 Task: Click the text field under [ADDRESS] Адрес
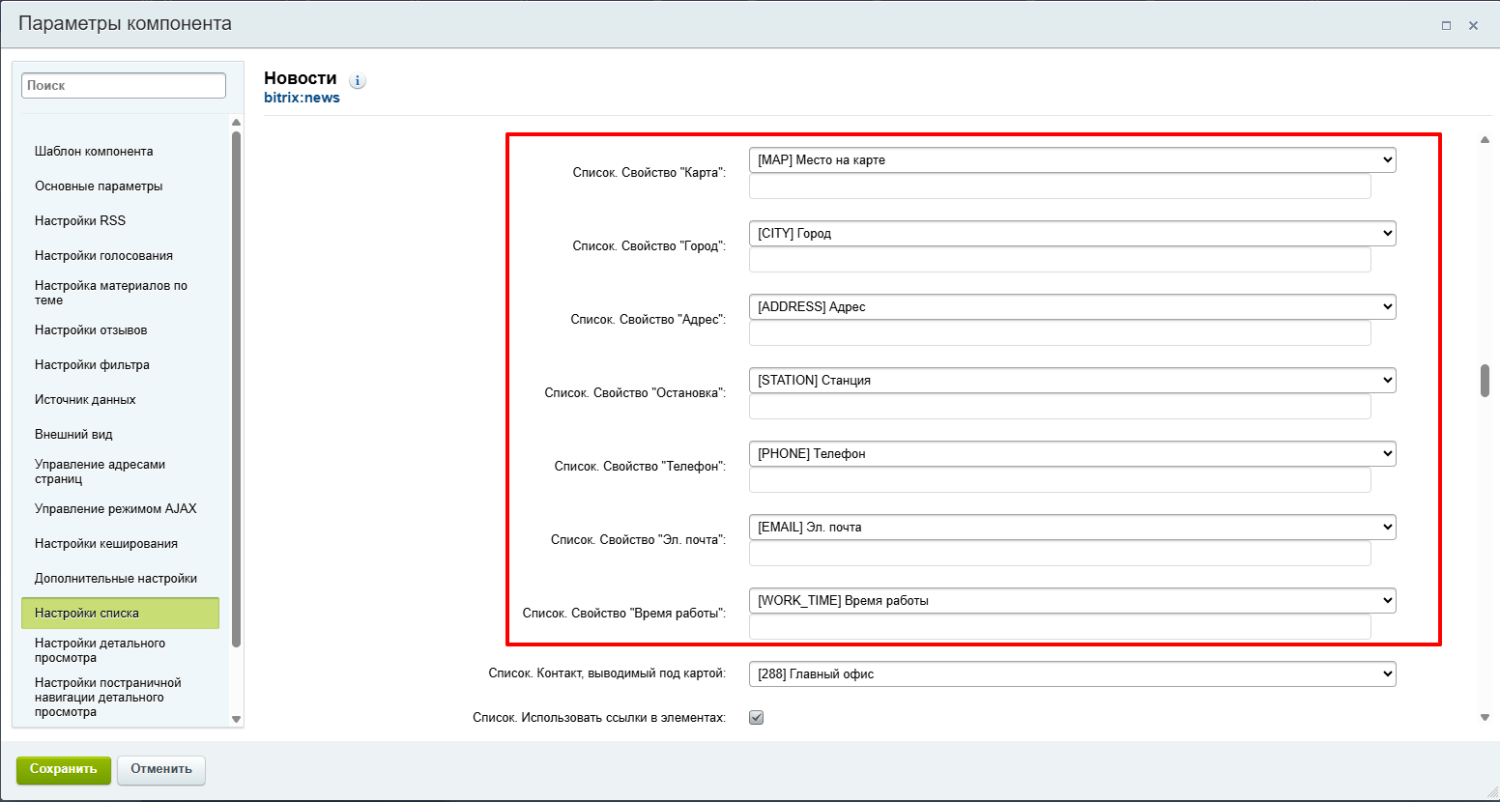[1059, 333]
